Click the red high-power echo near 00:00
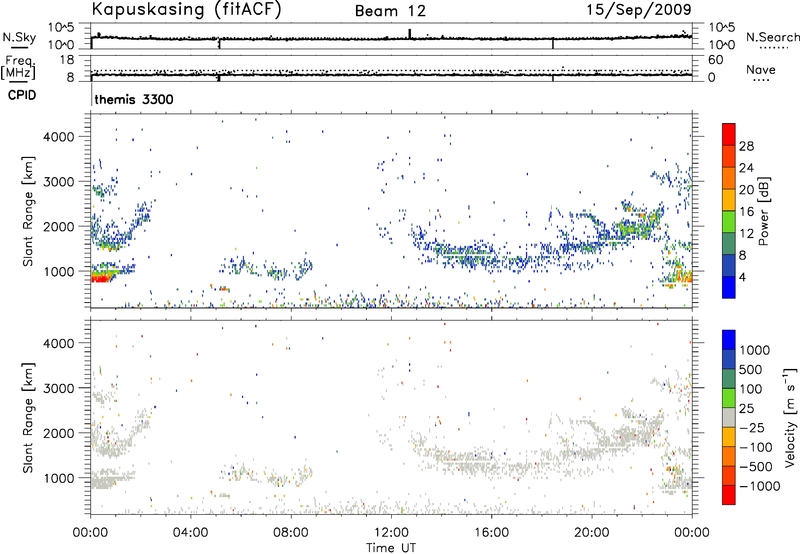Screen dimensions: 800x554 point(101,279)
